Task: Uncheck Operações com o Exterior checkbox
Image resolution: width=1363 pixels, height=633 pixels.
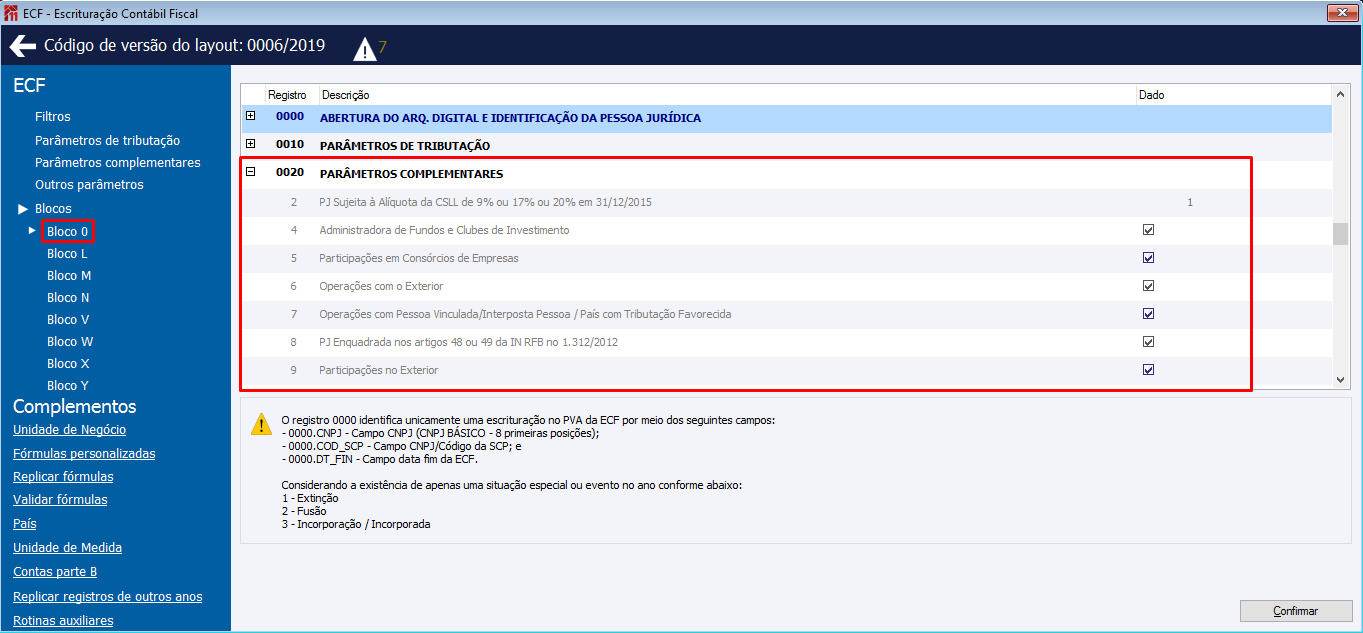Action: (1148, 285)
